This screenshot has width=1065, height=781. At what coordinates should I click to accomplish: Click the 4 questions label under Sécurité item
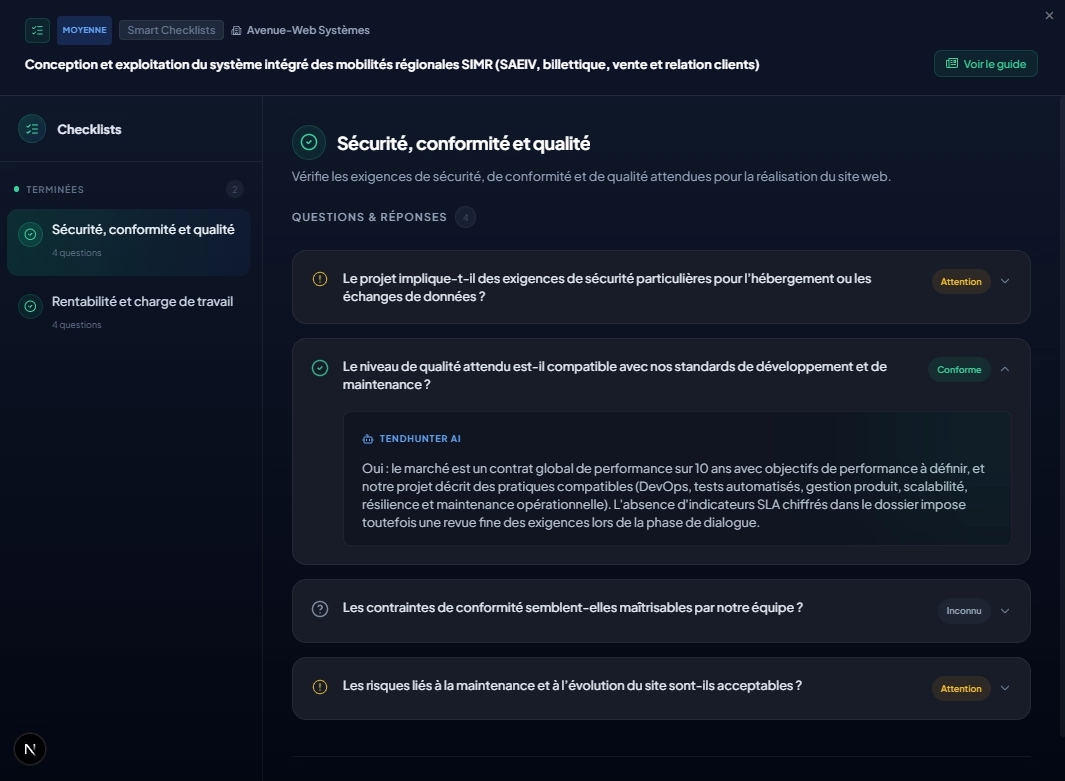(77, 253)
